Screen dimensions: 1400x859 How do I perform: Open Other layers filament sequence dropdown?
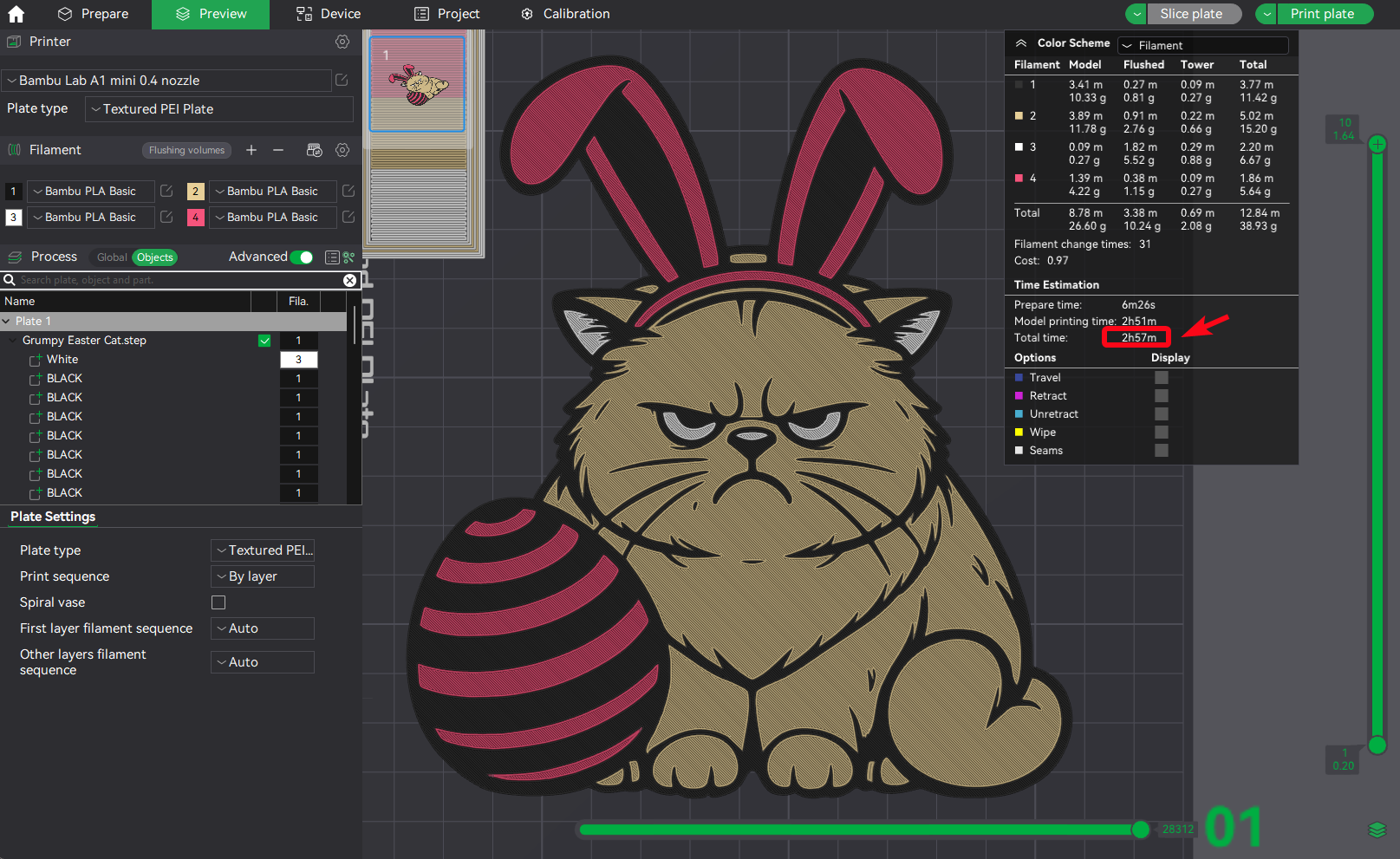click(263, 662)
